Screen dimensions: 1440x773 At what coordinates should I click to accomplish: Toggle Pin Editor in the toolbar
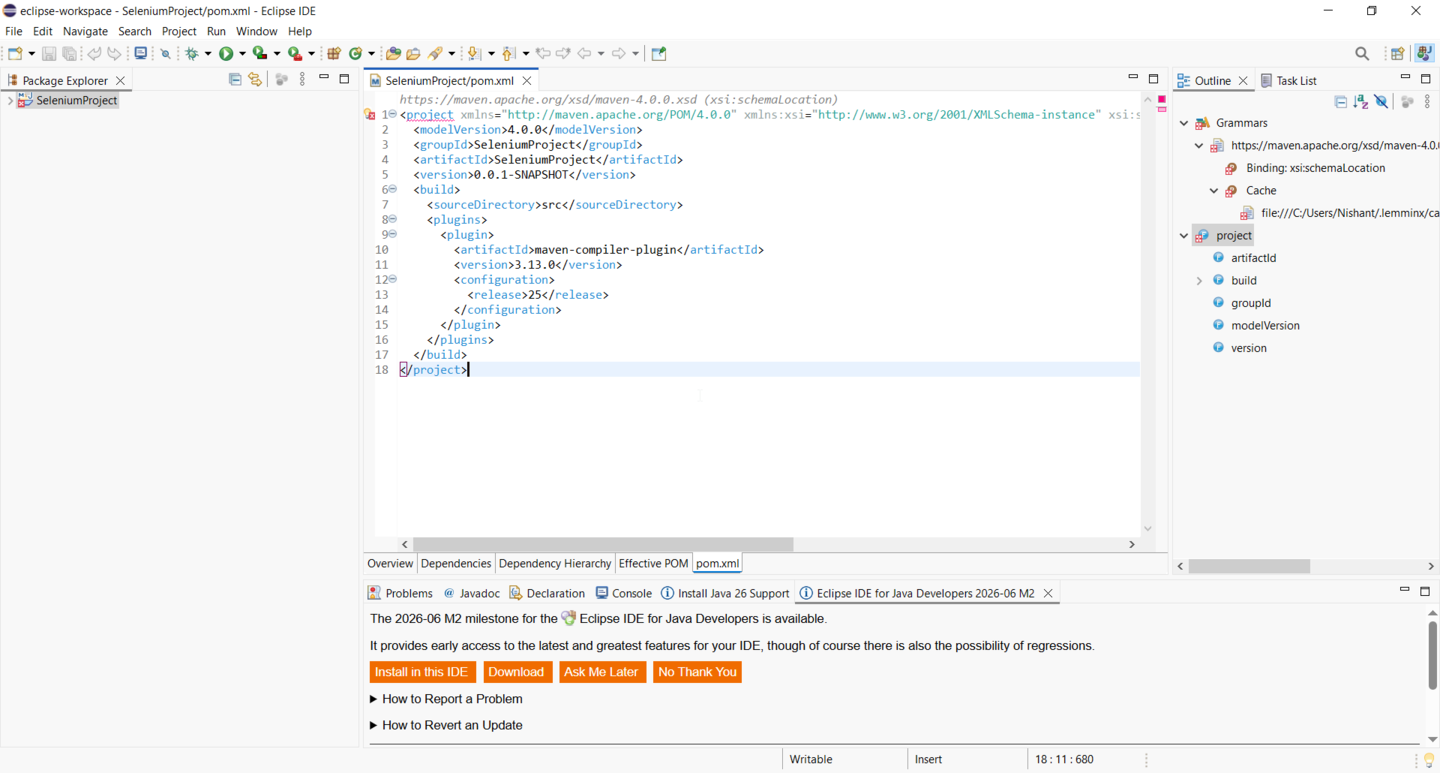coord(659,54)
